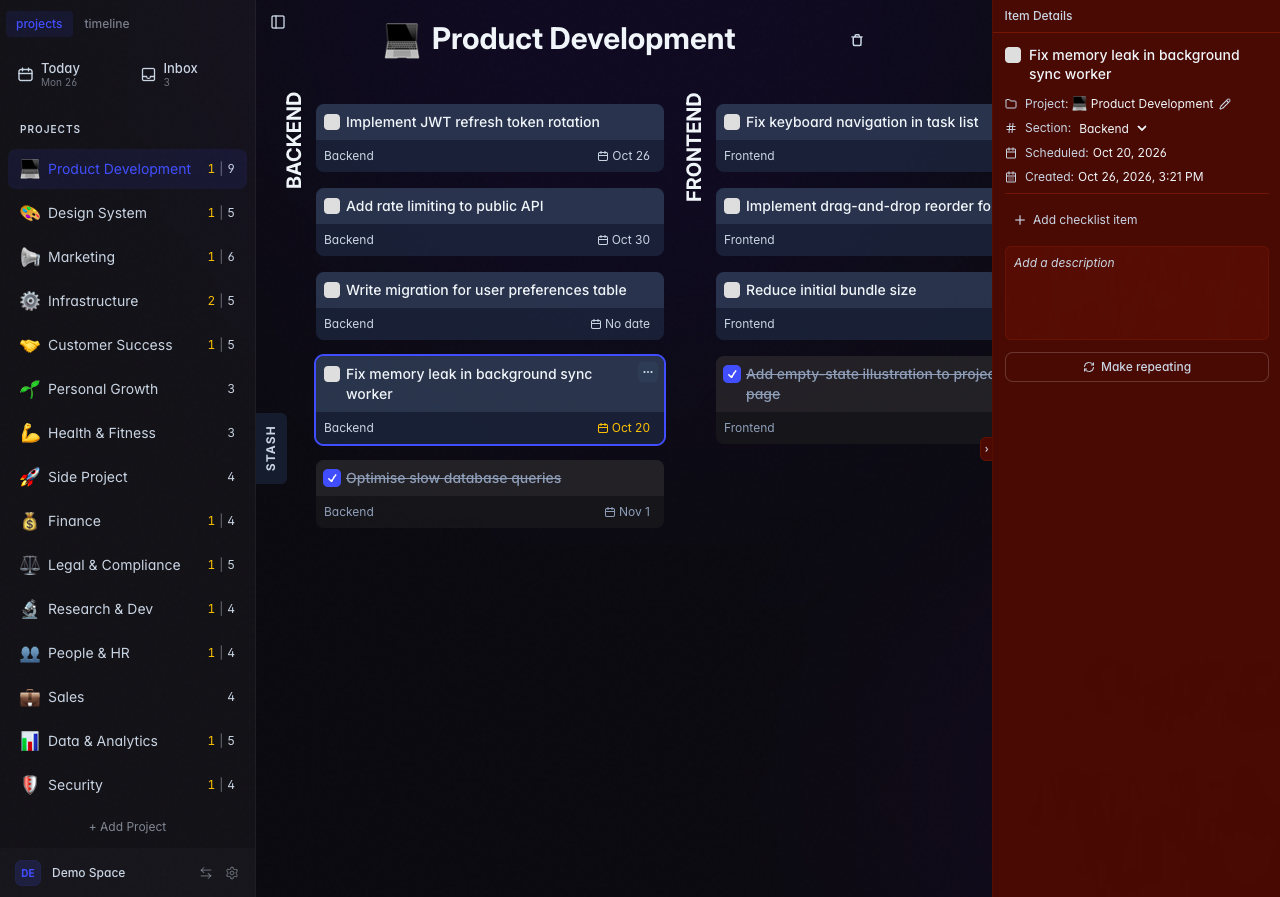Check off Implement JWT refresh token rotation
Viewport: 1280px width, 897px height.
[332, 122]
